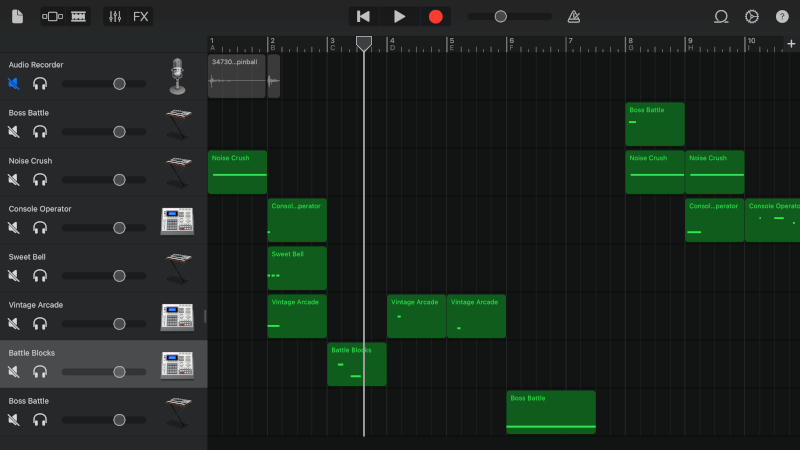Select the Audio Recorder microphone icon
Image resolution: width=800 pixels, height=450 pixels.
pyautogui.click(x=177, y=76)
